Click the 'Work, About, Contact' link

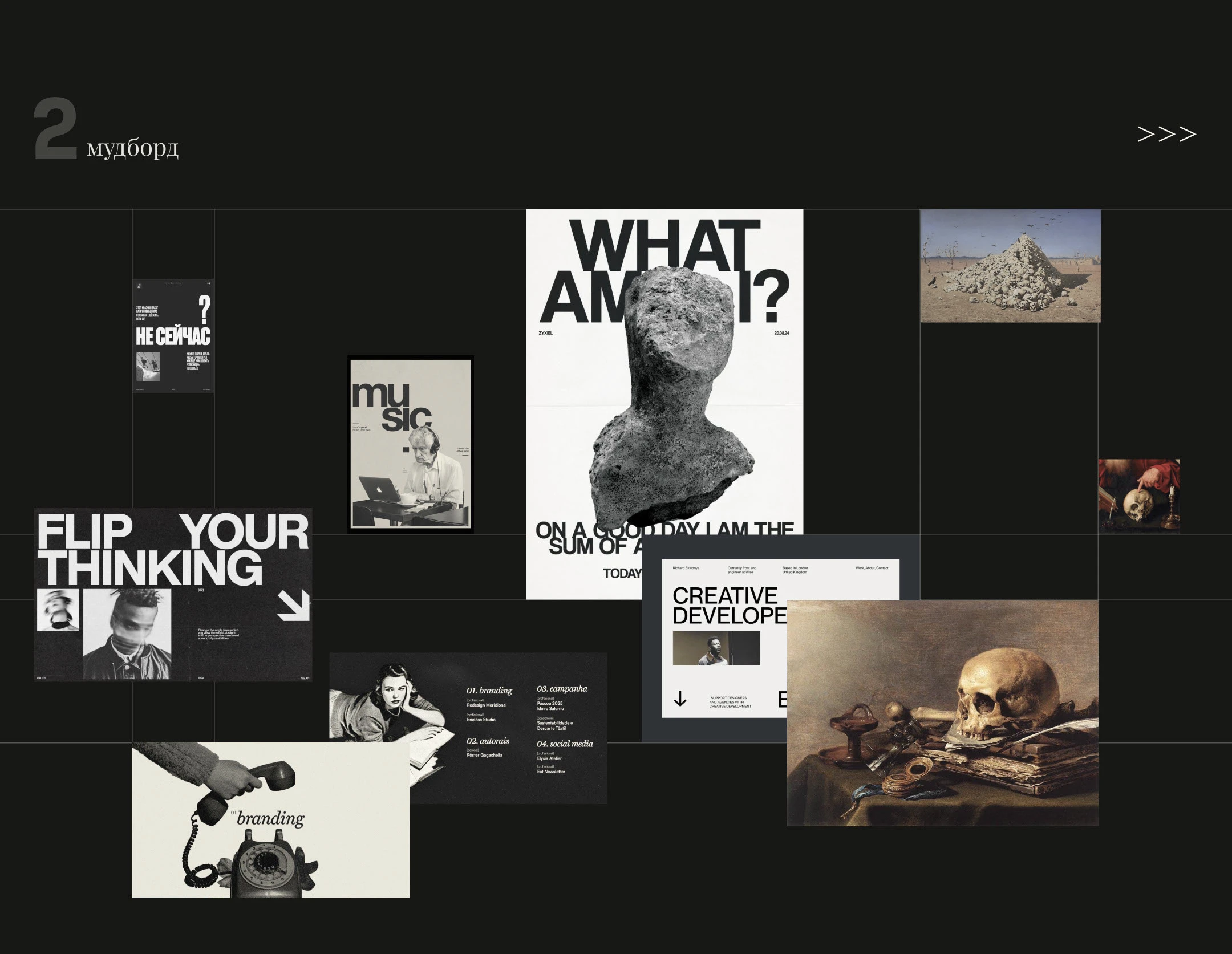pyautogui.click(x=872, y=568)
